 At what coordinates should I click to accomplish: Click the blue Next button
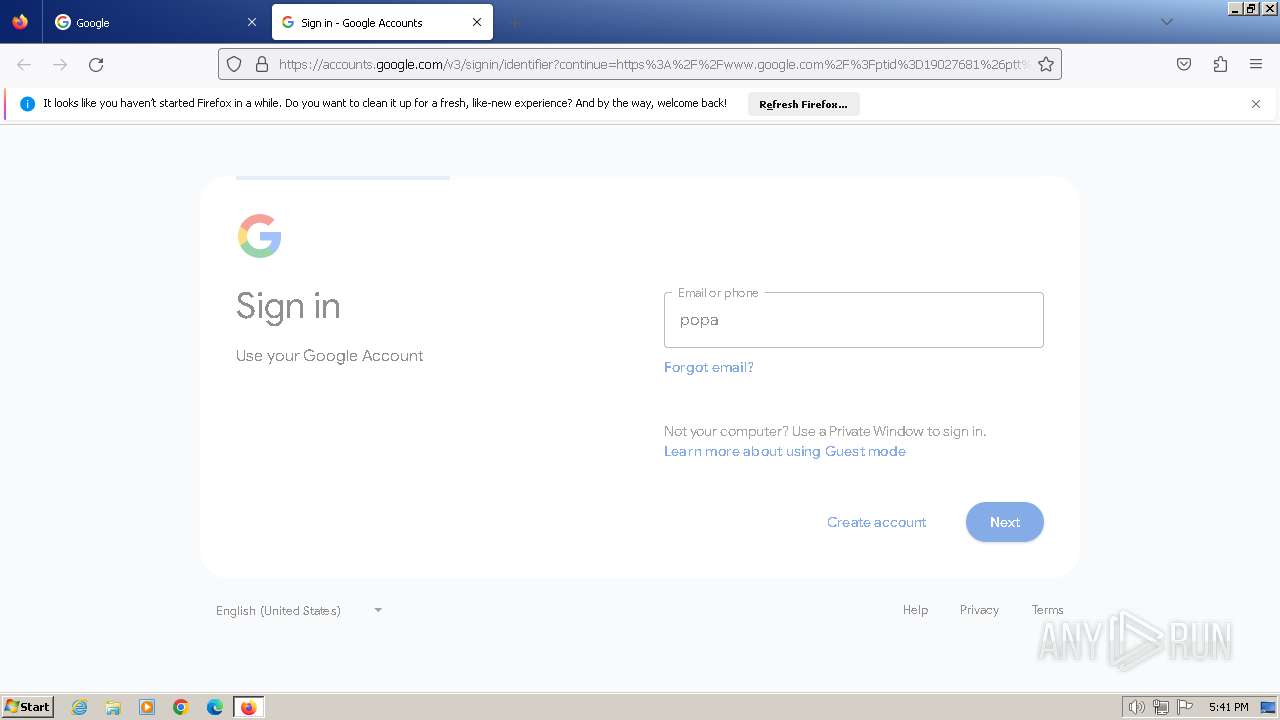pyautogui.click(x=1005, y=522)
